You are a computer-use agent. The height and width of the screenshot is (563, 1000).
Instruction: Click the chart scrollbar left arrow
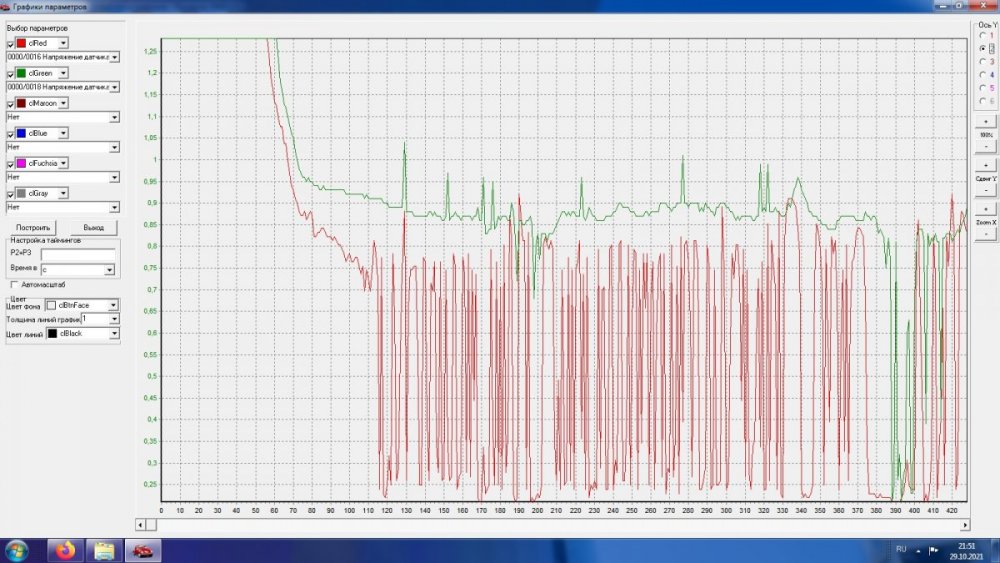click(140, 525)
